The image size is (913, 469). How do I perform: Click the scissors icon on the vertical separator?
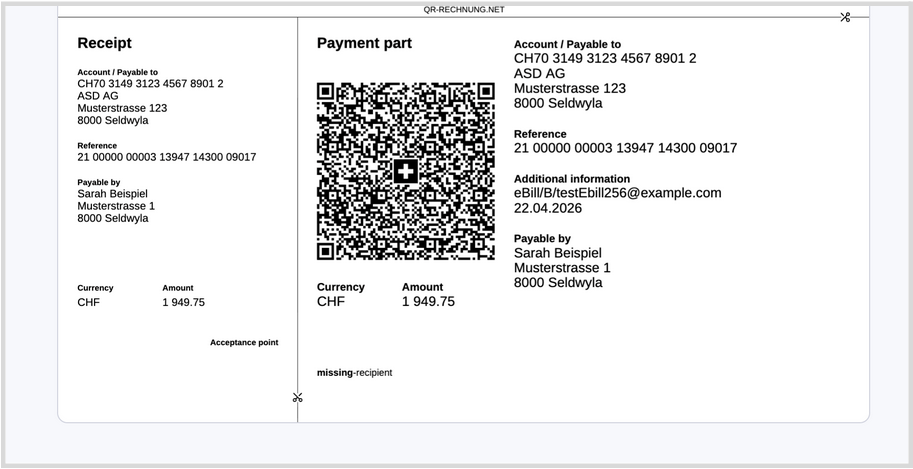click(x=298, y=398)
